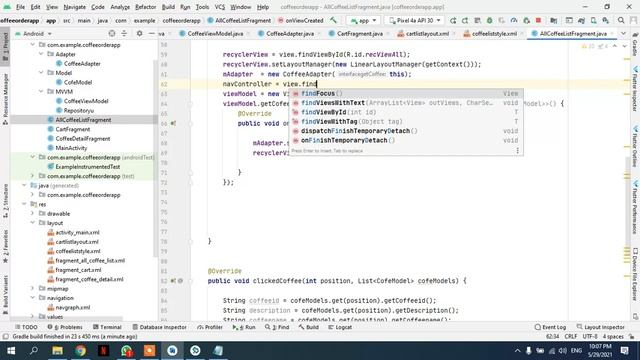Toggle the Device File Explorer panel
Screen dimensions: 640x360
click(x=635, y=275)
